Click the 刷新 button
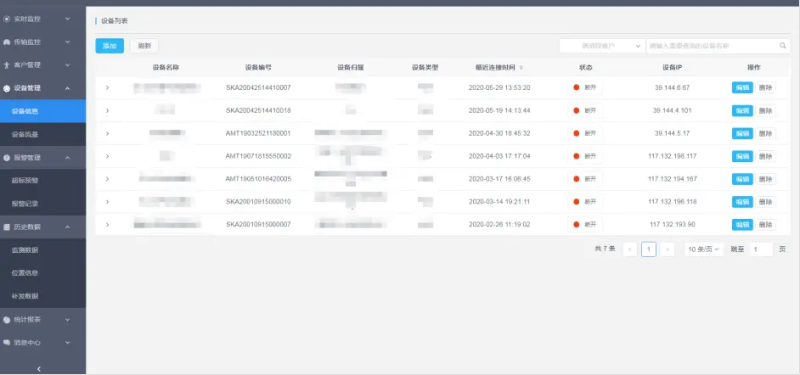 click(x=144, y=46)
